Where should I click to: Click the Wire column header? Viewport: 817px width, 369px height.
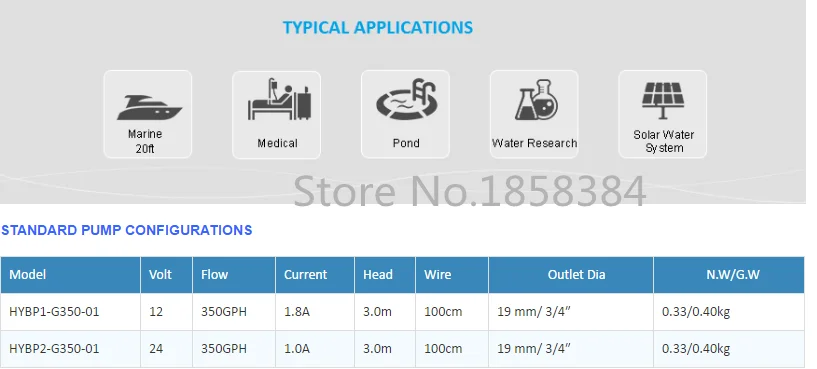tap(437, 274)
